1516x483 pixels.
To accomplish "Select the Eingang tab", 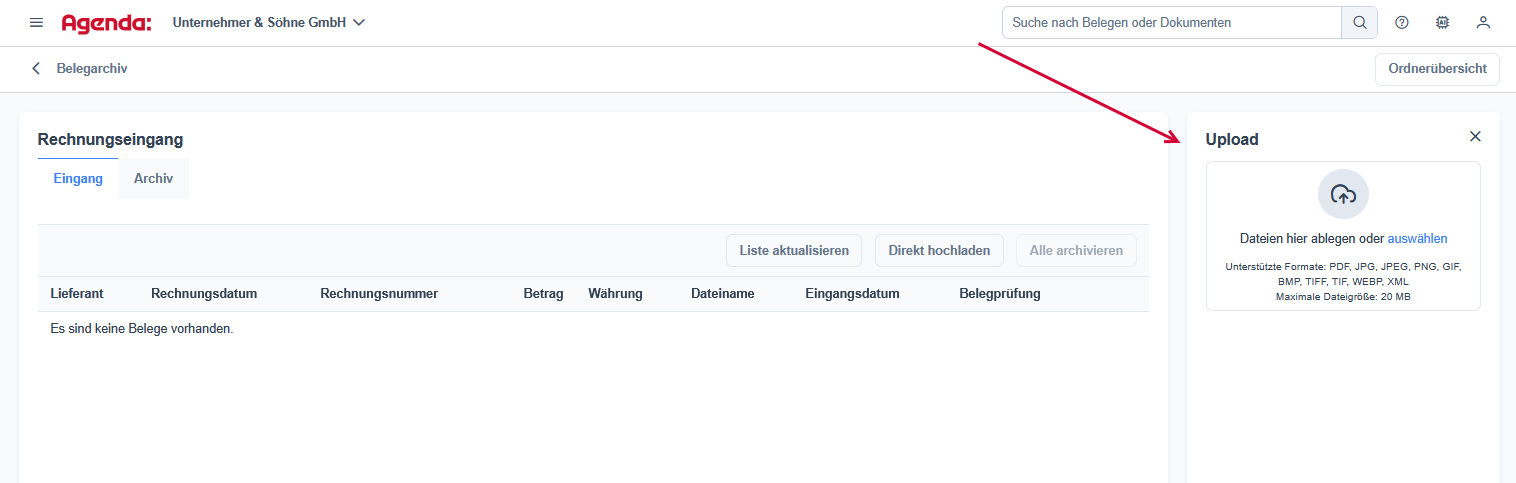I will [x=78, y=179].
